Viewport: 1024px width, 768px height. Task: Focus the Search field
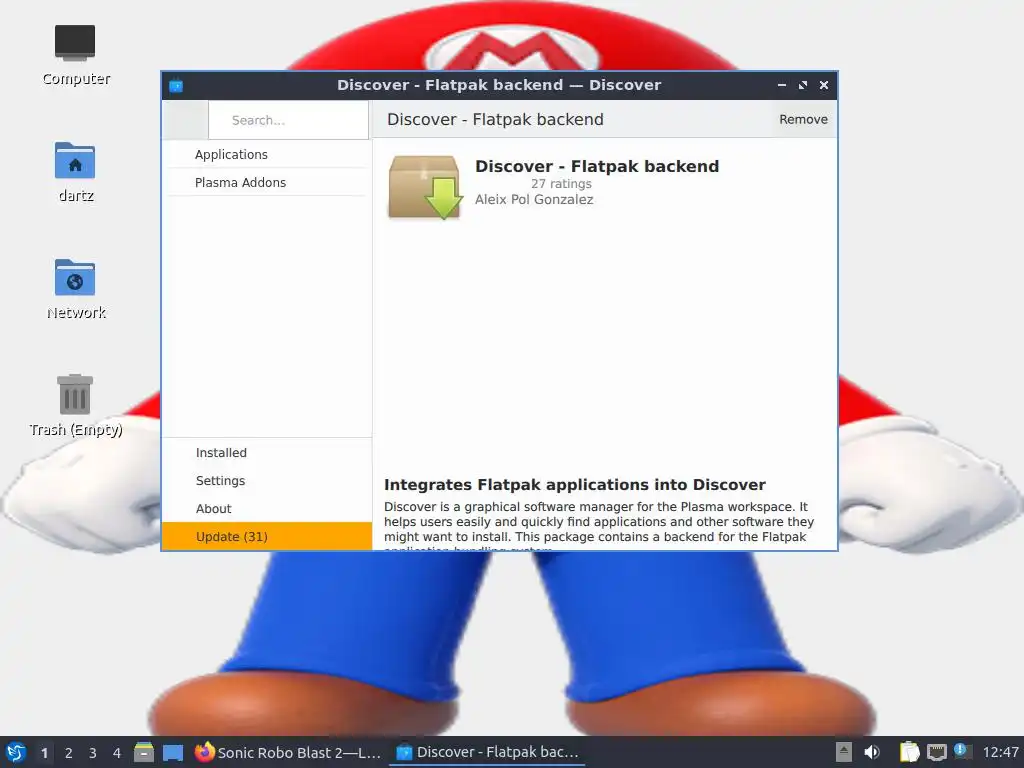pyautogui.click(x=289, y=120)
